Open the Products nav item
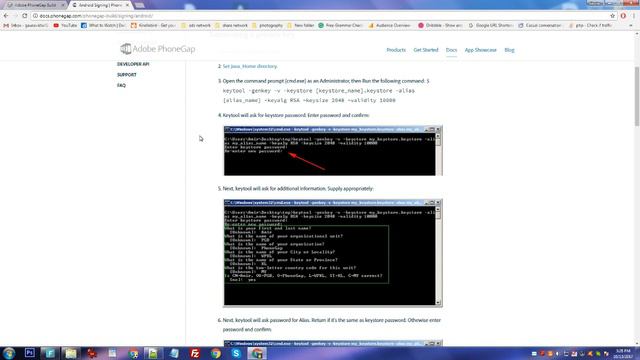Viewport: 640px width, 360px height. tap(396, 50)
